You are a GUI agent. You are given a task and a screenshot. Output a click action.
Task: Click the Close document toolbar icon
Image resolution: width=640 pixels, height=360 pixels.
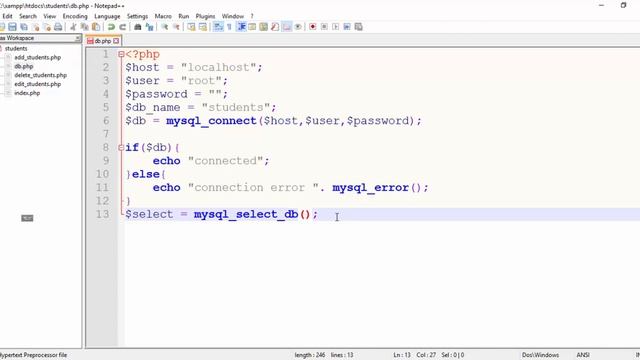[x=36, y=27]
